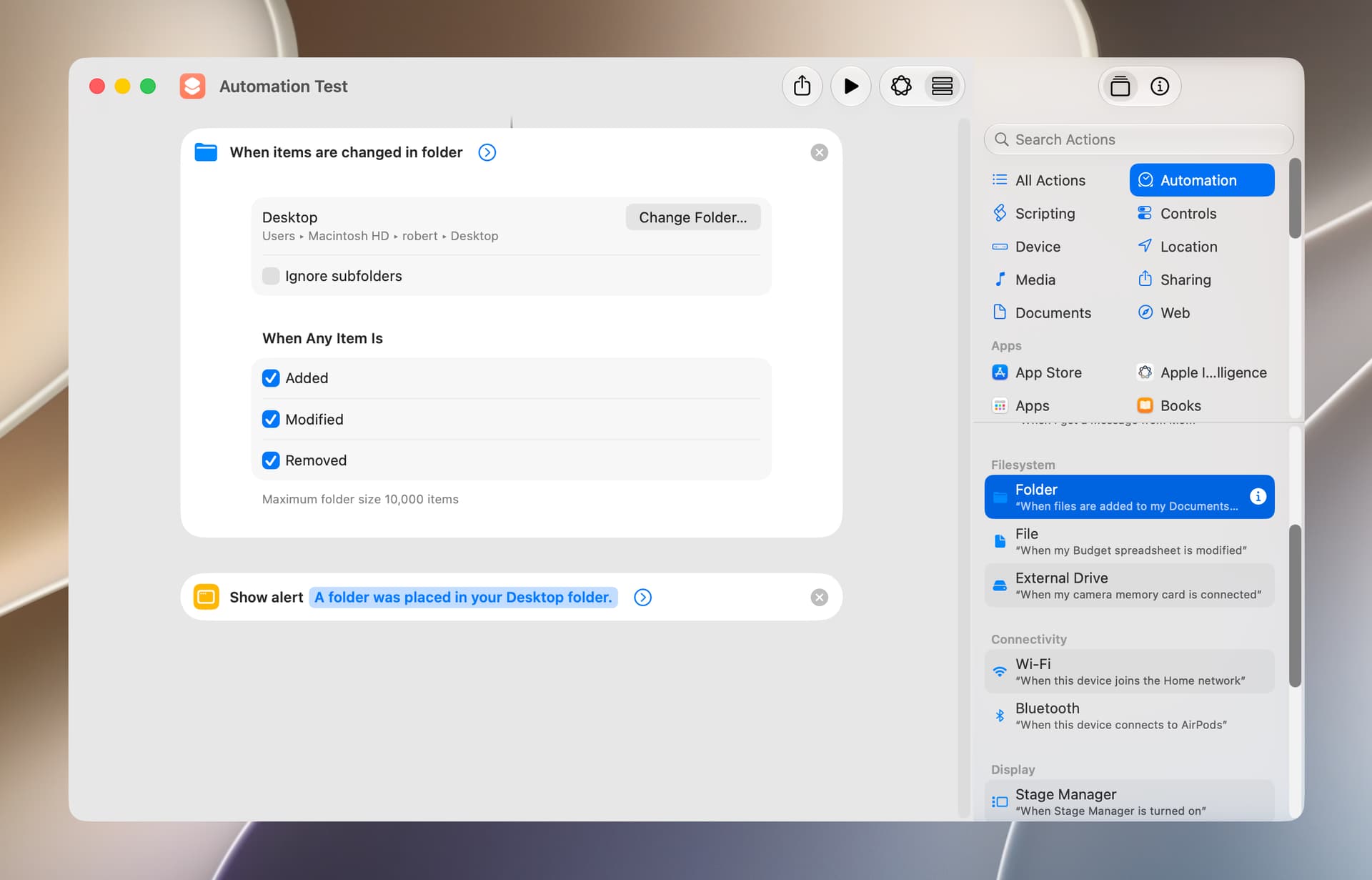Viewport: 1372px width, 880px height.
Task: Uncheck the Modified checkbox
Action: pos(271,420)
